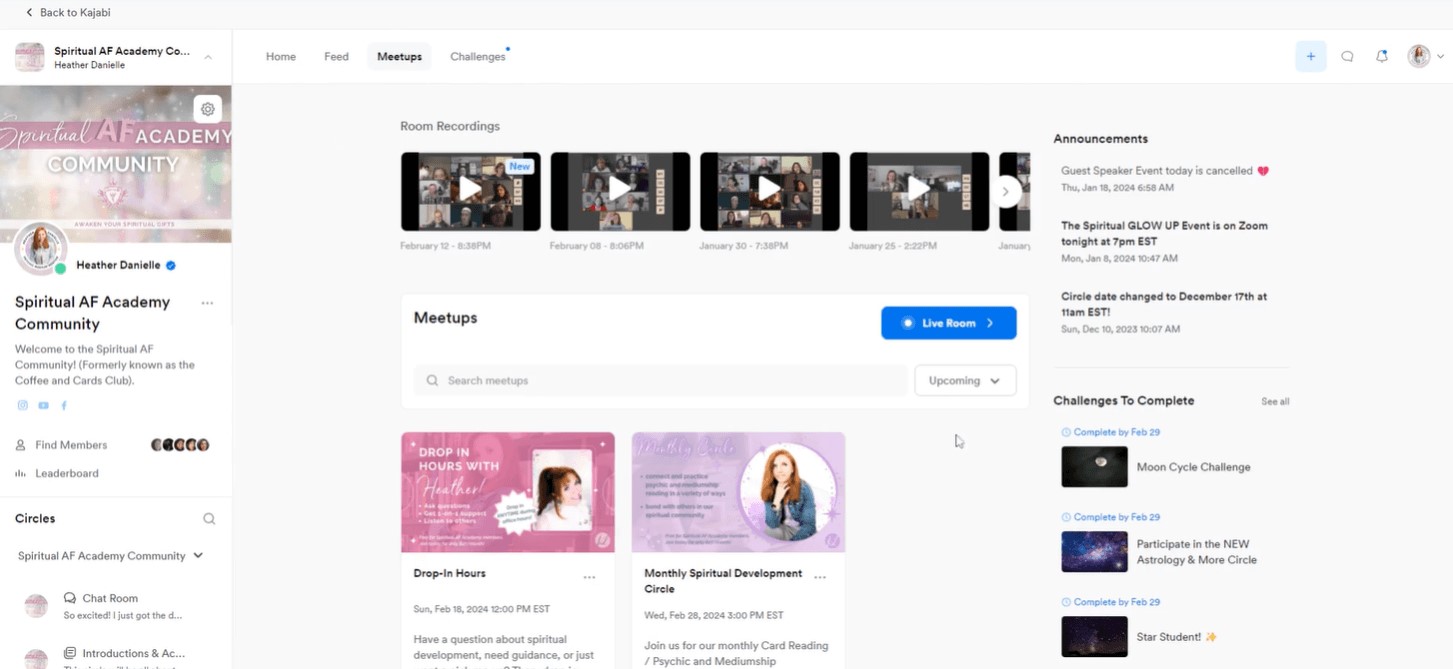Open the Moon Cycle Challenge
Image resolution: width=1453 pixels, height=669 pixels.
click(x=1193, y=467)
